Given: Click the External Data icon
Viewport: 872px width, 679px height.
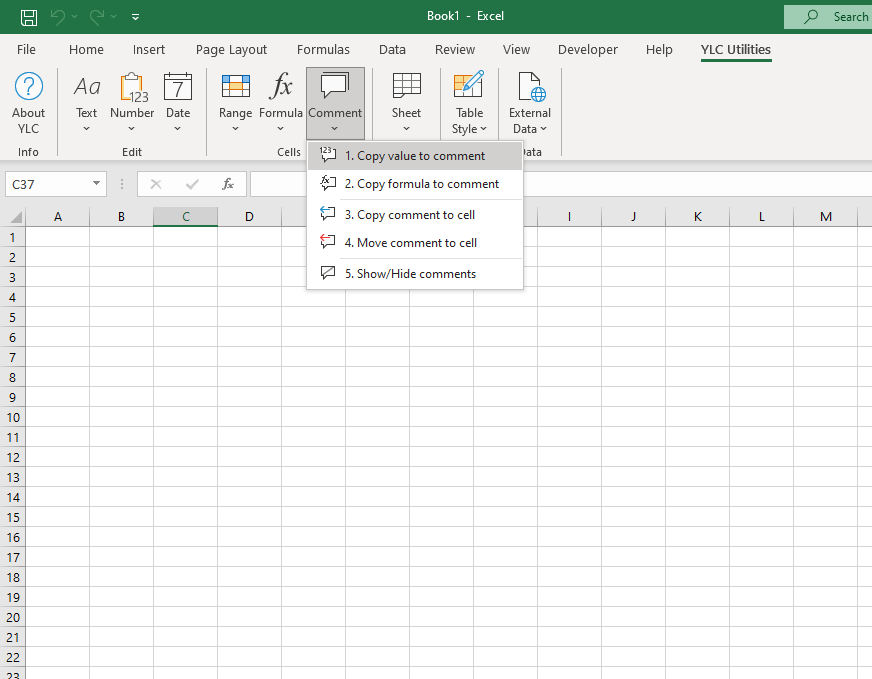Looking at the screenshot, I should pyautogui.click(x=529, y=90).
